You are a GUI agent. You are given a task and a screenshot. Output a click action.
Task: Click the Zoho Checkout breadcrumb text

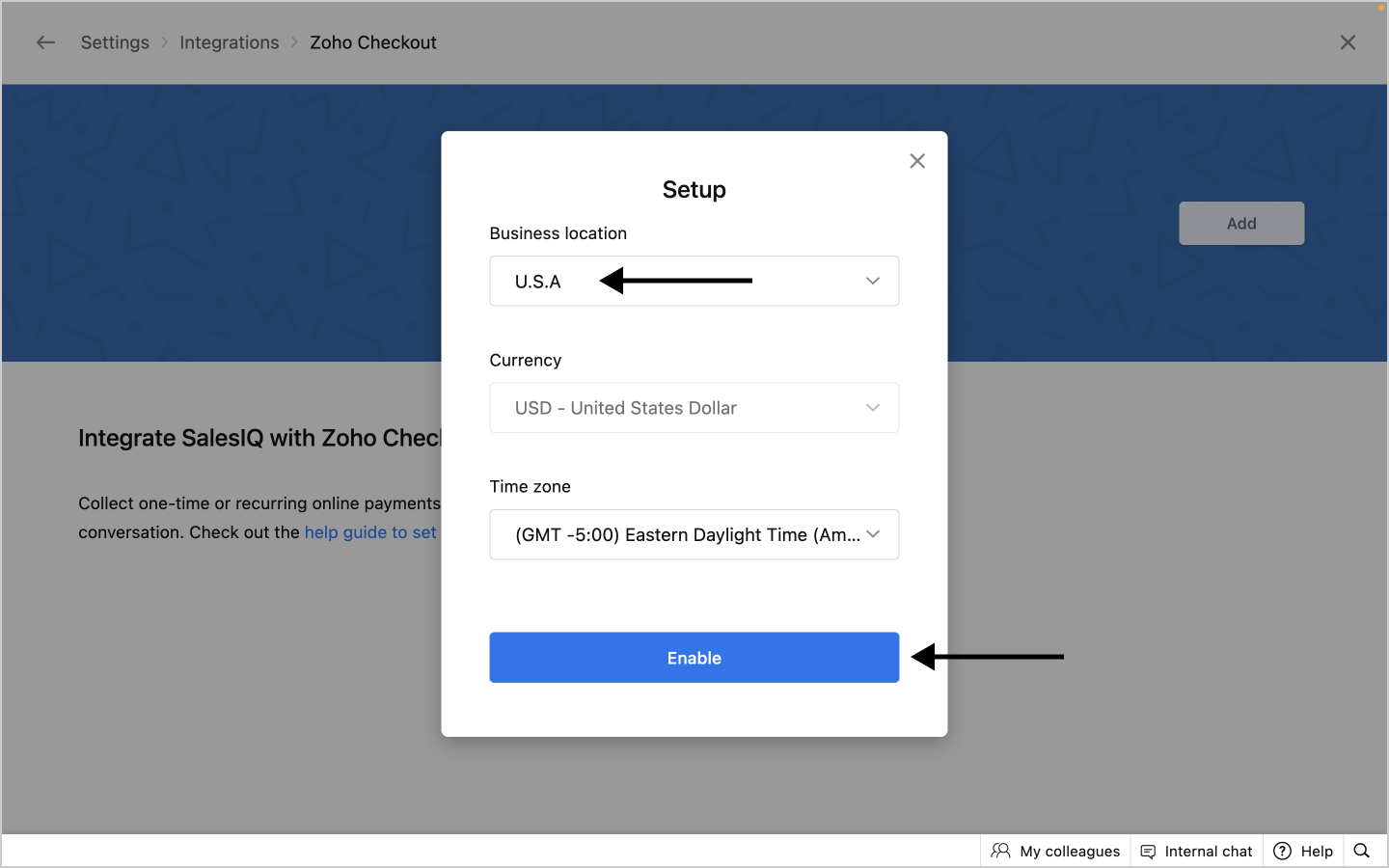373,42
